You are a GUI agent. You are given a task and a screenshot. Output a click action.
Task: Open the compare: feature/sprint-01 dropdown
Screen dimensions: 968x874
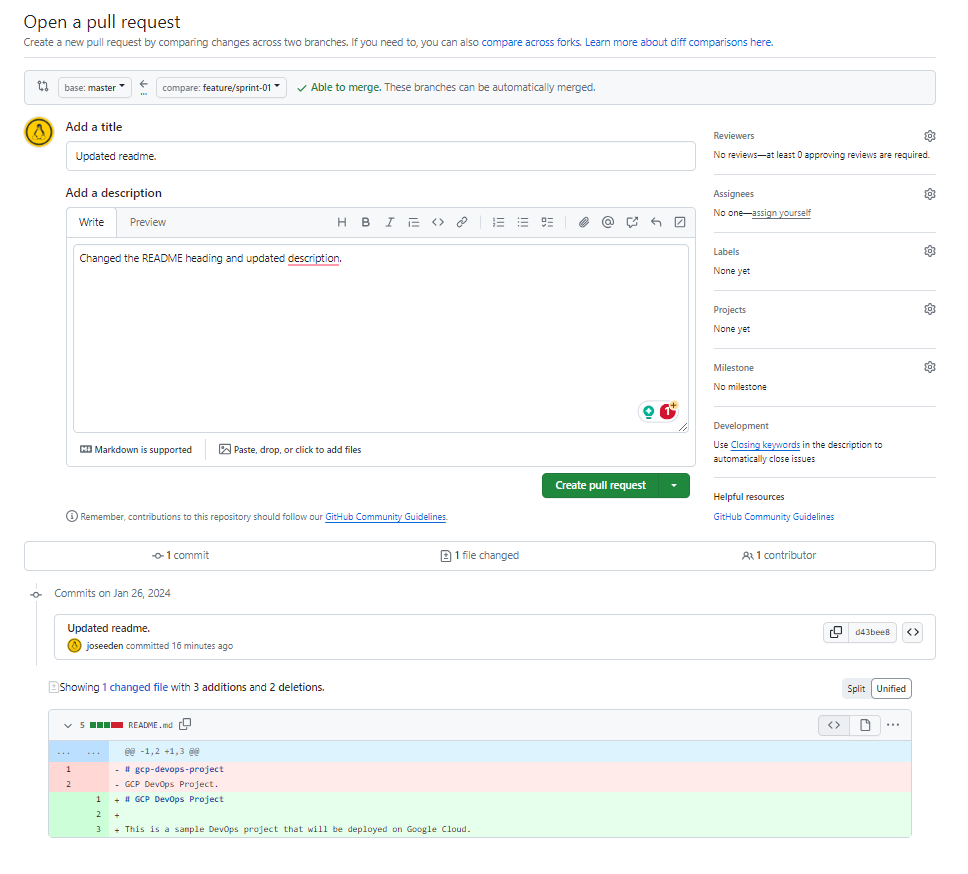click(x=221, y=88)
